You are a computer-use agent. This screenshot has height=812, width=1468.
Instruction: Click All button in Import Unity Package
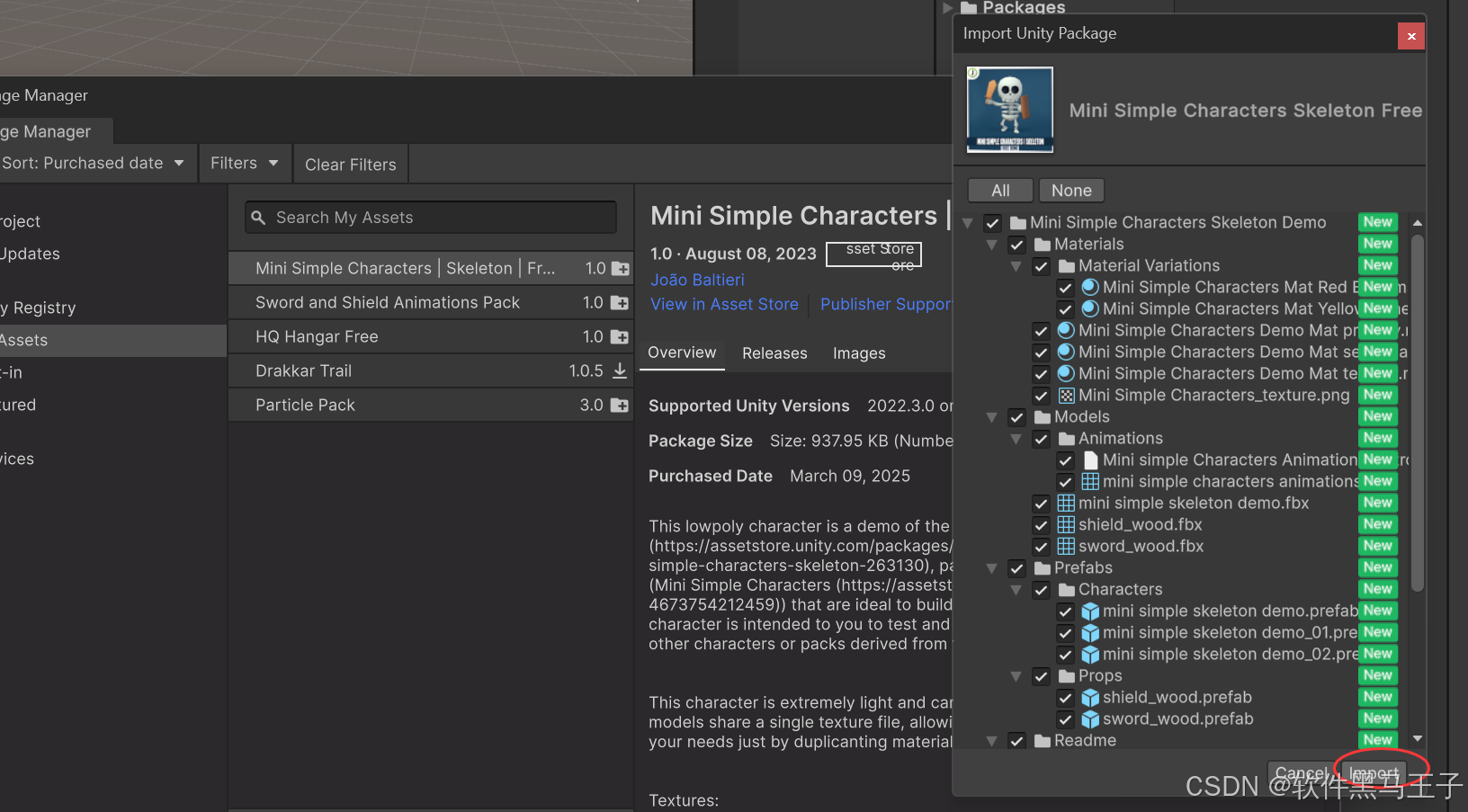[x=1000, y=191]
